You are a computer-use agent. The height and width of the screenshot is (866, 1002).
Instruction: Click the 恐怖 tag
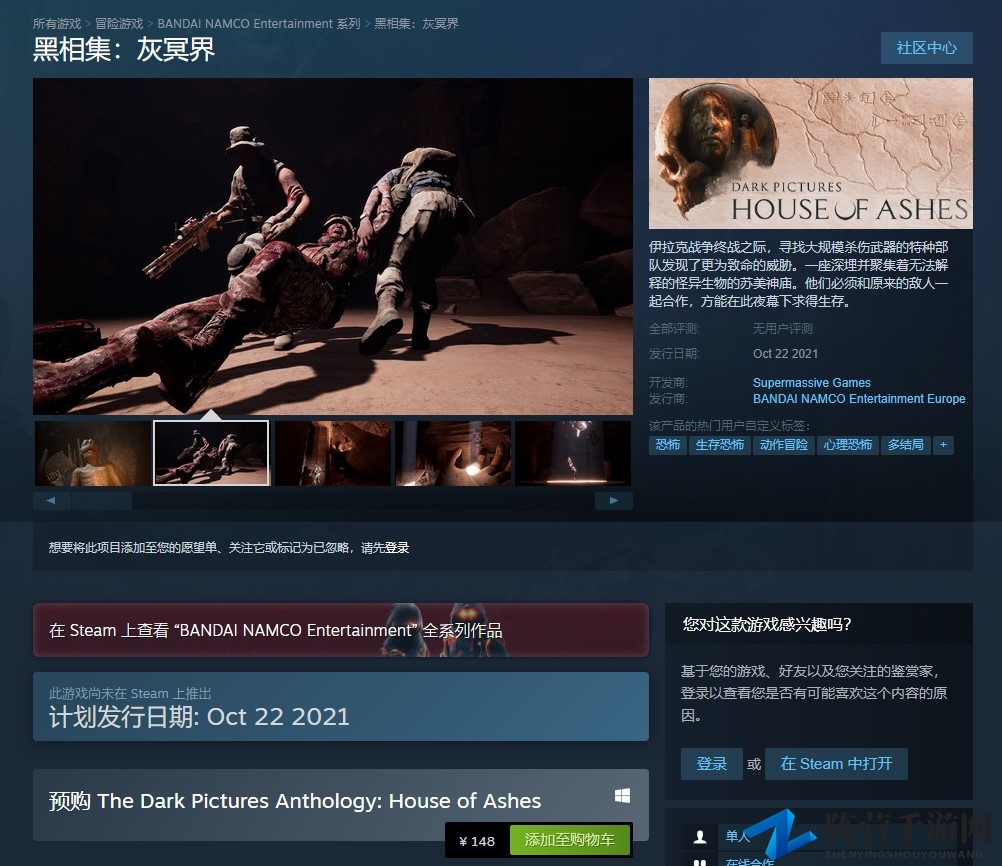[x=667, y=445]
